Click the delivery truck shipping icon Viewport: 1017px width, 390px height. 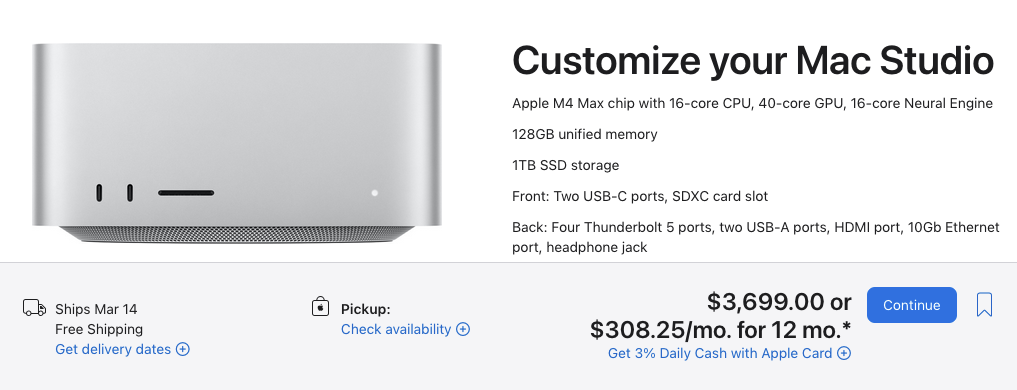click(34, 308)
